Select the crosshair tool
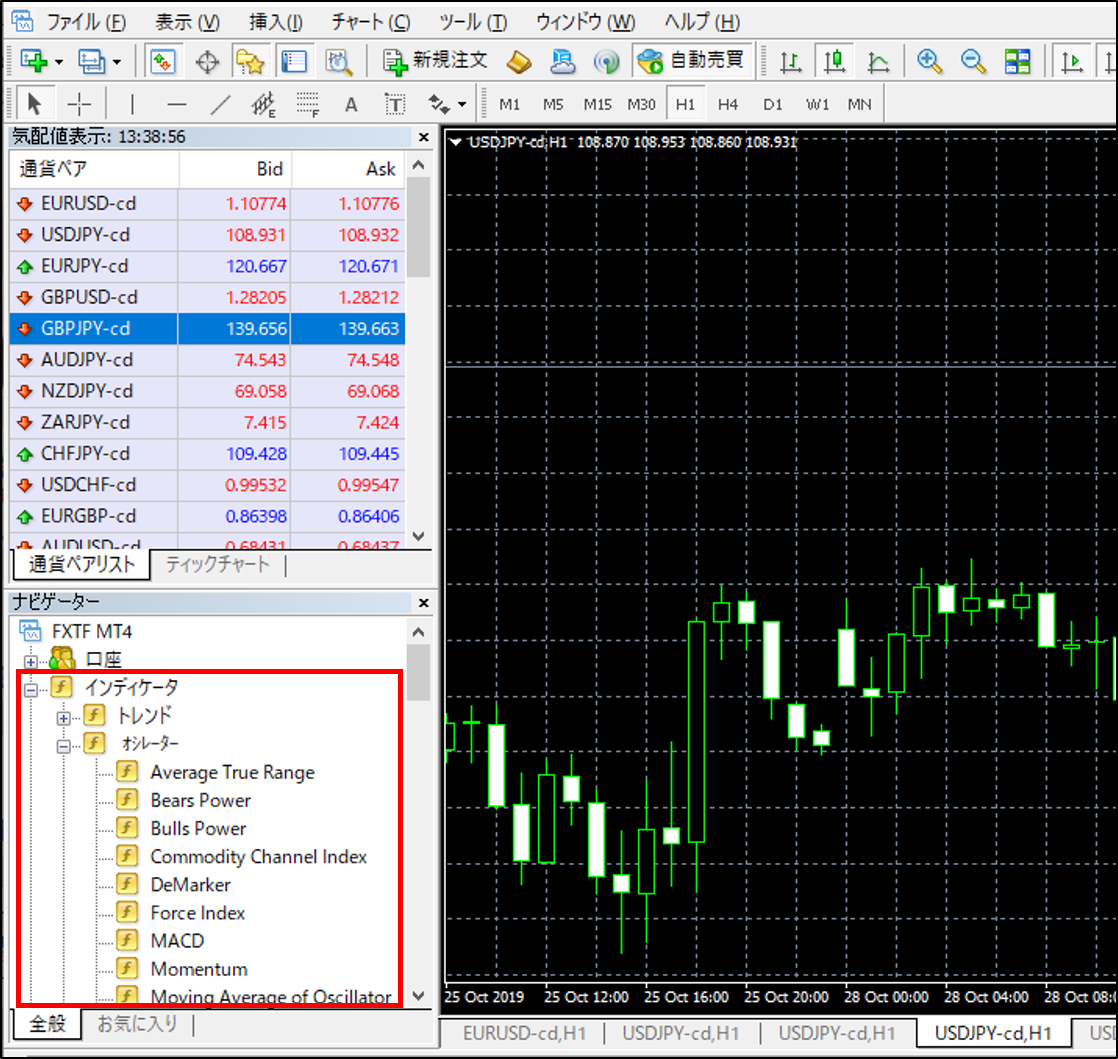Viewport: 1118px width, 1059px height. 78,105
